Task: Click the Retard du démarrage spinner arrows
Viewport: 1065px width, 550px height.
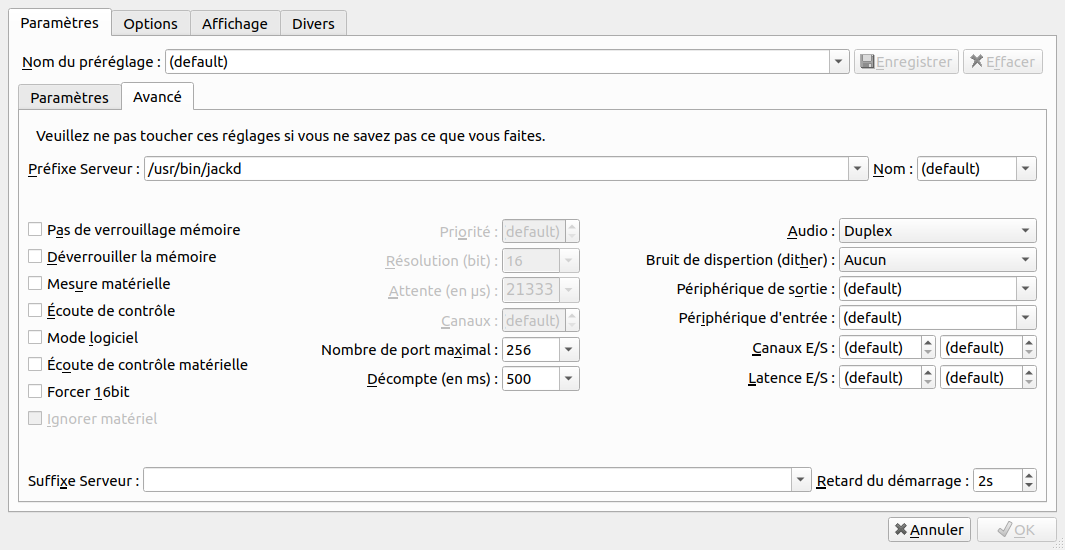Action: point(1029,481)
